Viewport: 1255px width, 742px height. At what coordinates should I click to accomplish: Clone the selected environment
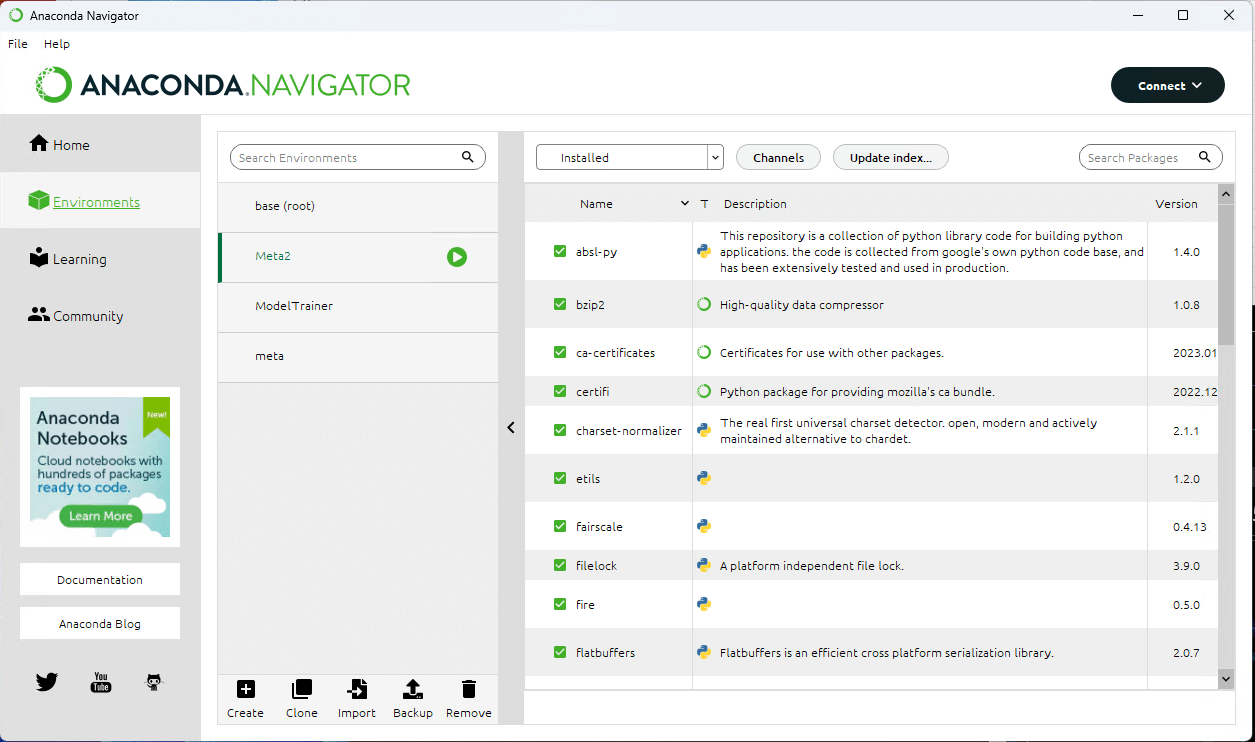pyautogui.click(x=301, y=689)
